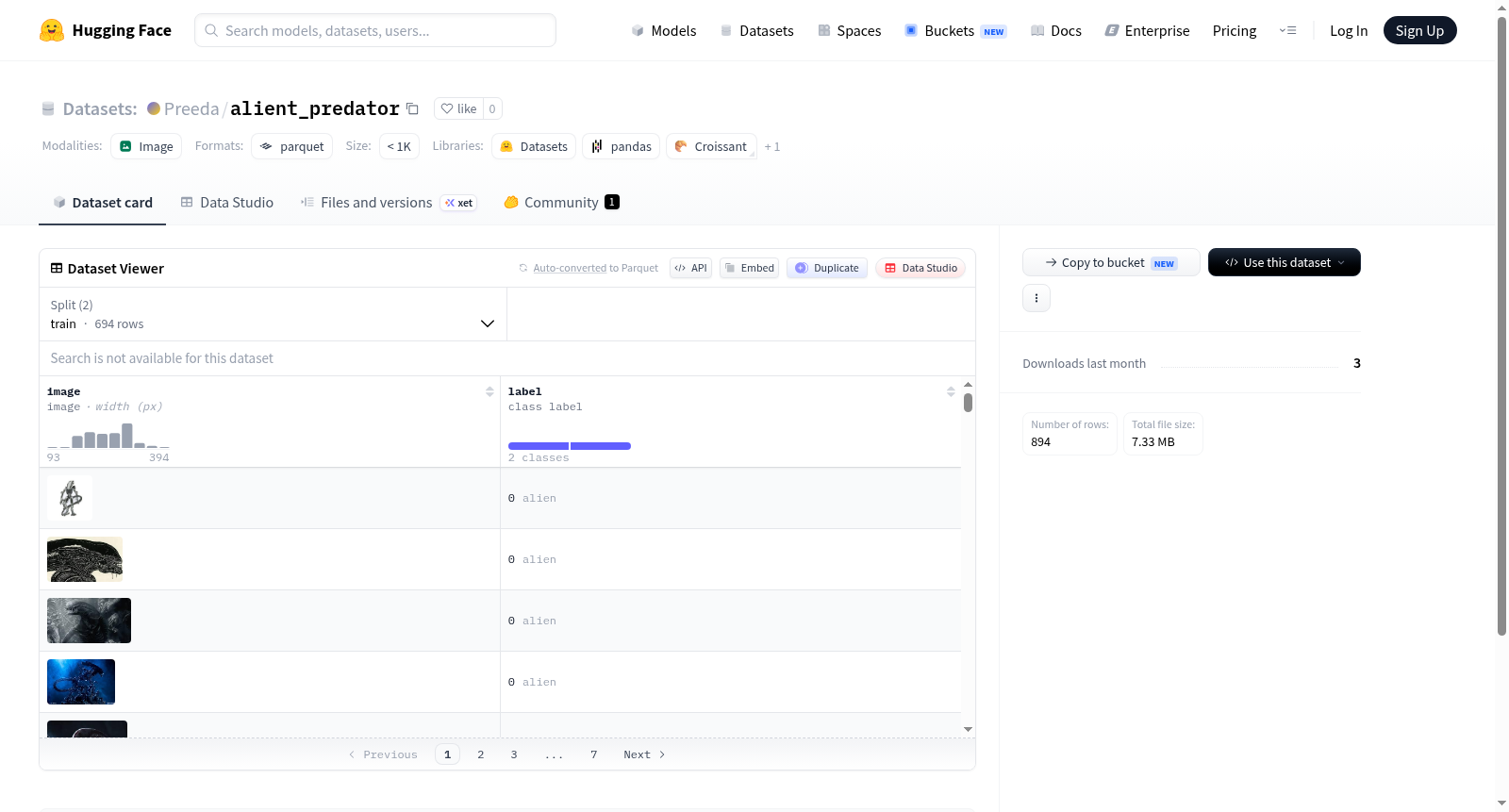Switch to the Dataset card tab
The width and height of the screenshot is (1509, 812).
102,202
